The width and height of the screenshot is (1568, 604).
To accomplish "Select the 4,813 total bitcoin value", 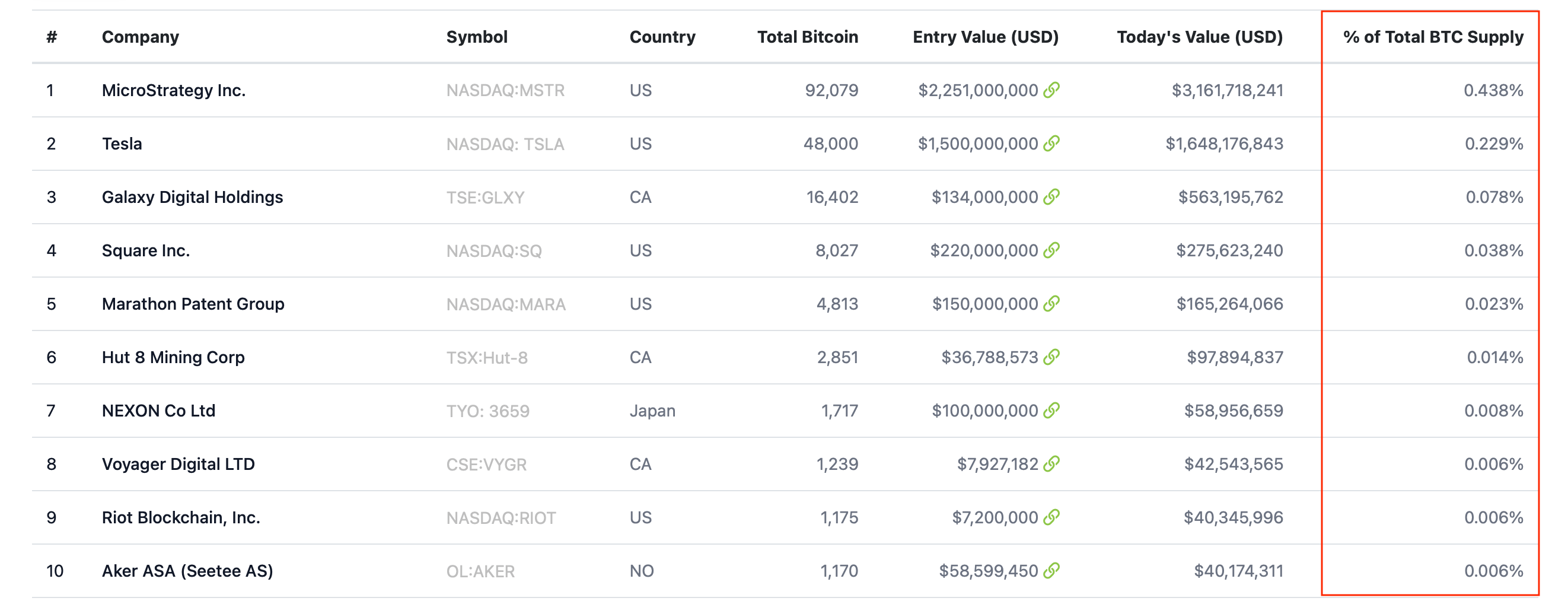I will coord(837,304).
